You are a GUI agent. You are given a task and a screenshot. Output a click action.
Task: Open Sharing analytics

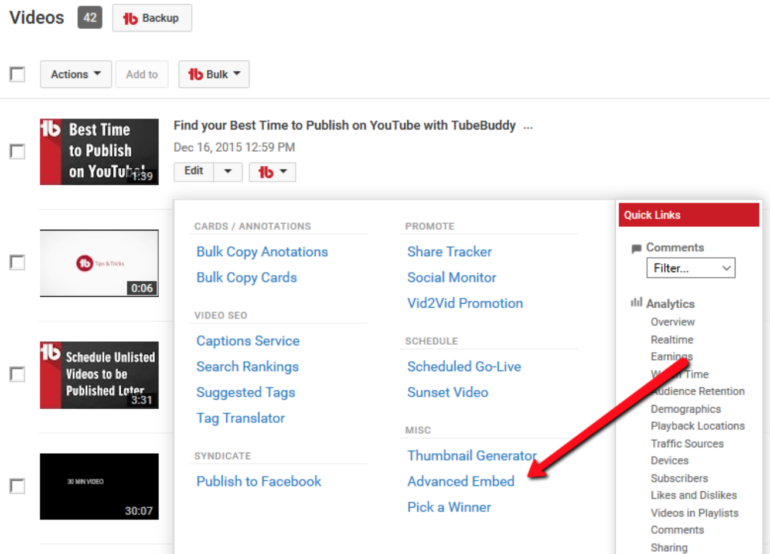pos(669,548)
